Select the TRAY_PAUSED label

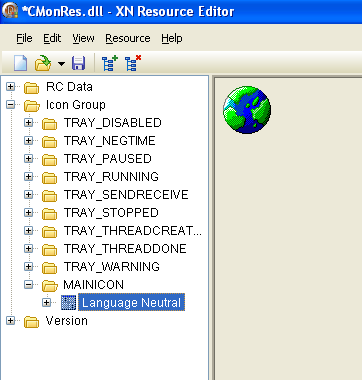[108, 159]
